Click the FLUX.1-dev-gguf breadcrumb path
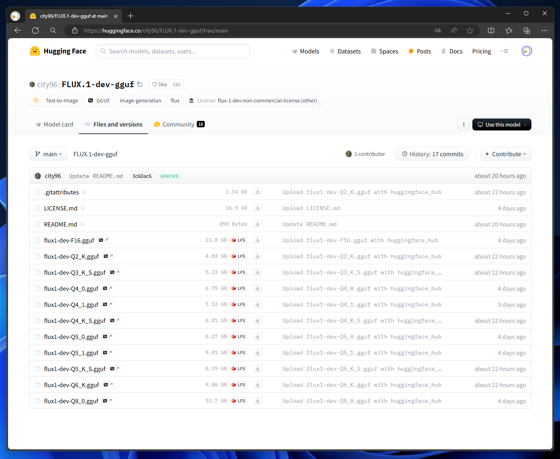Viewport: 560px width, 459px height. tap(95, 154)
